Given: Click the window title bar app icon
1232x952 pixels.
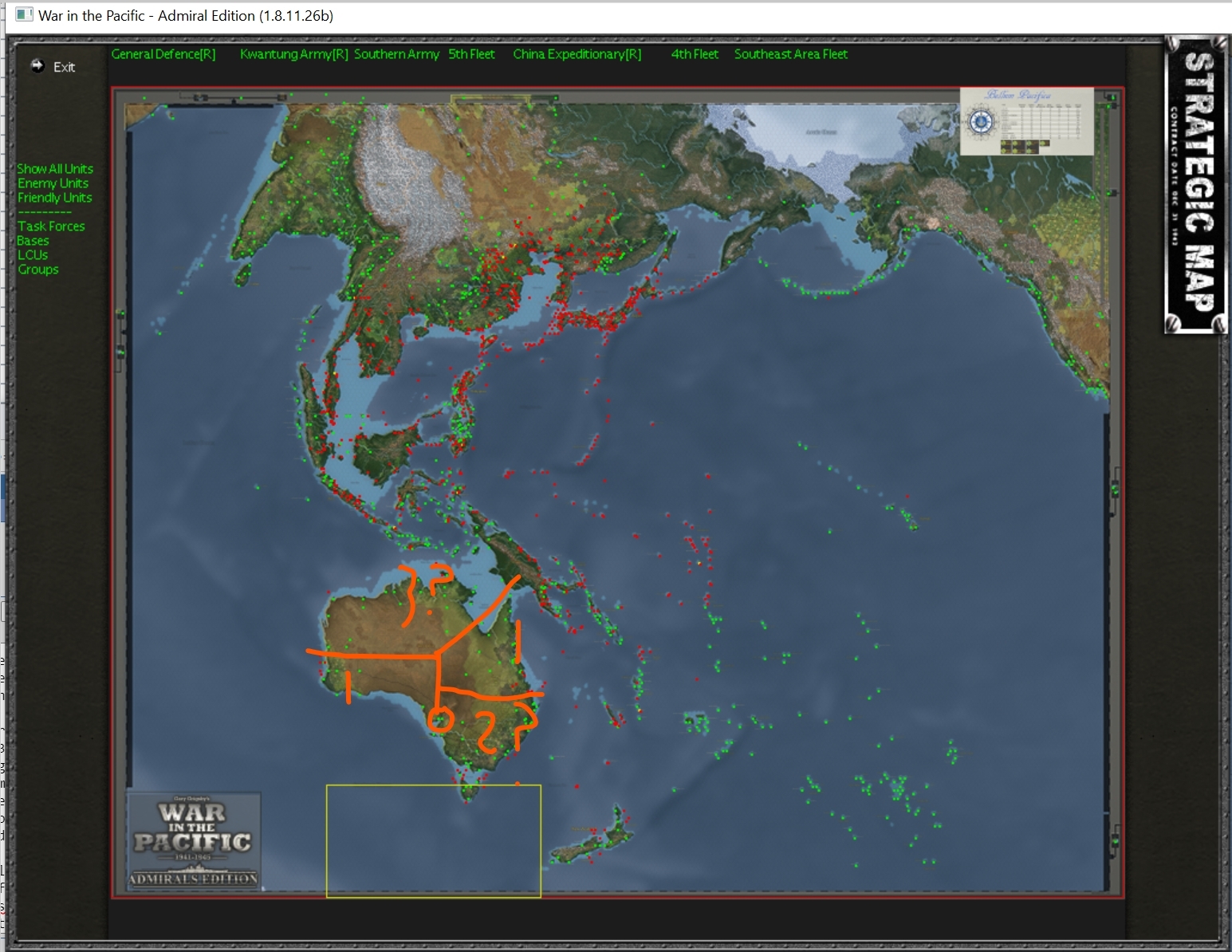Looking at the screenshot, I should 25,15.
